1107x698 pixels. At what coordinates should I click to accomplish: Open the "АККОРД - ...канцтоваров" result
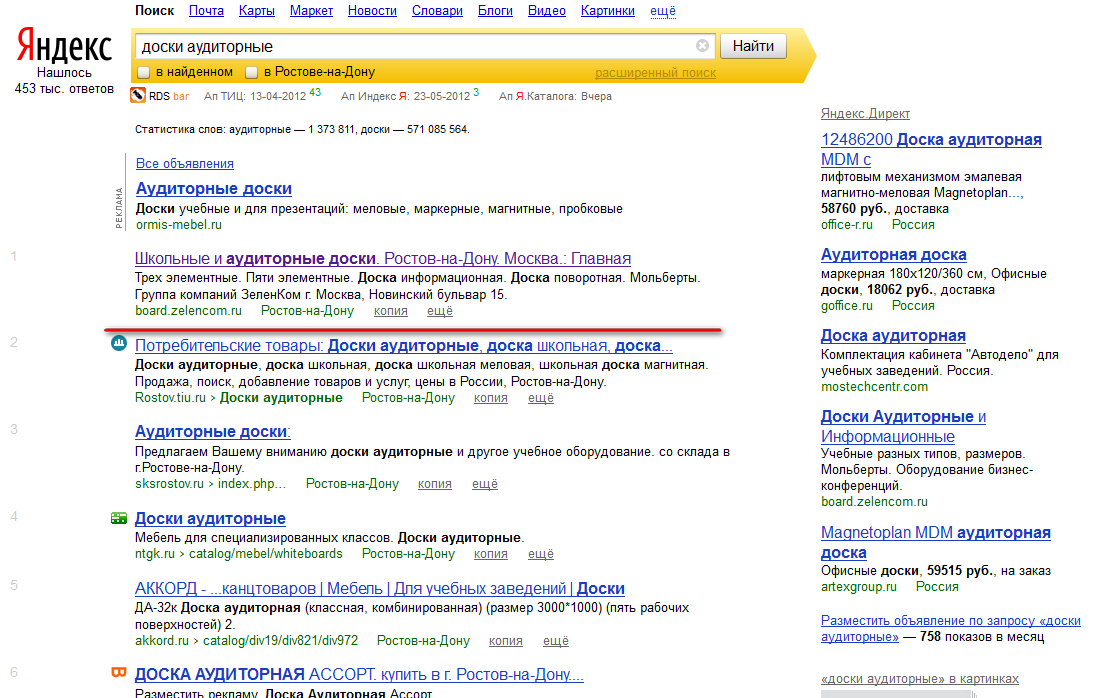pyautogui.click(x=380, y=589)
